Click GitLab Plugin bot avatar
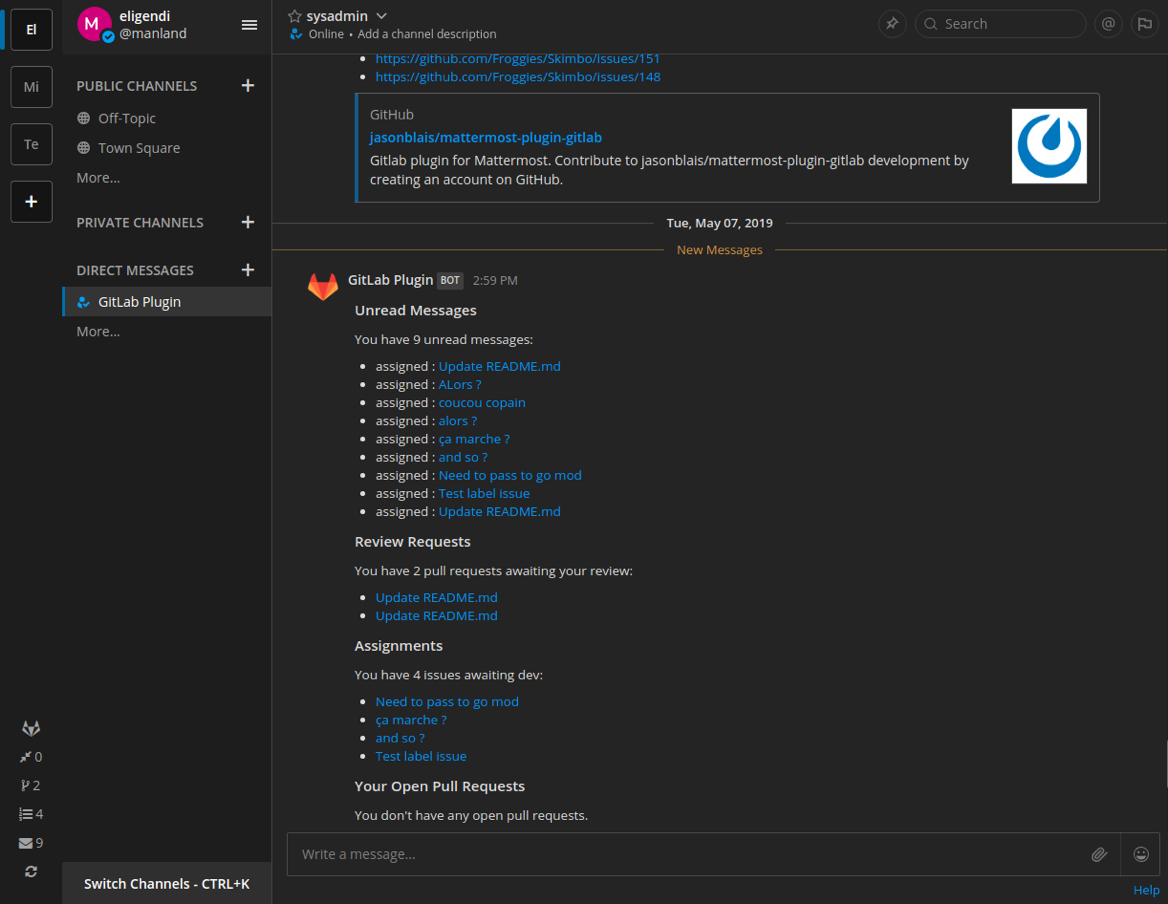Image resolution: width=1168 pixels, height=904 pixels. click(x=323, y=287)
